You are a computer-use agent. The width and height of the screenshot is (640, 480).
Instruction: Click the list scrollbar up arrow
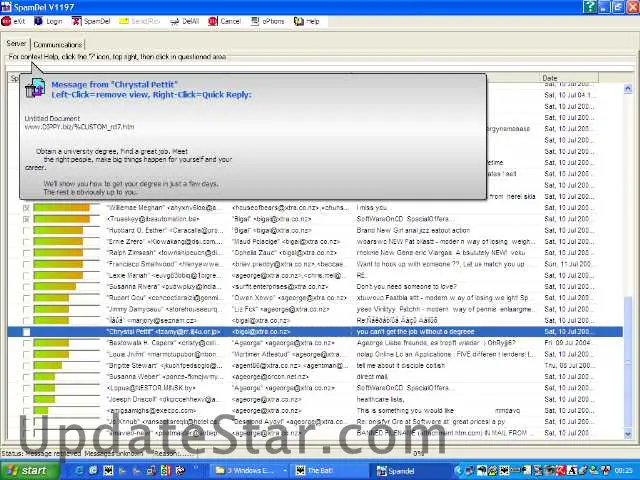point(628,88)
